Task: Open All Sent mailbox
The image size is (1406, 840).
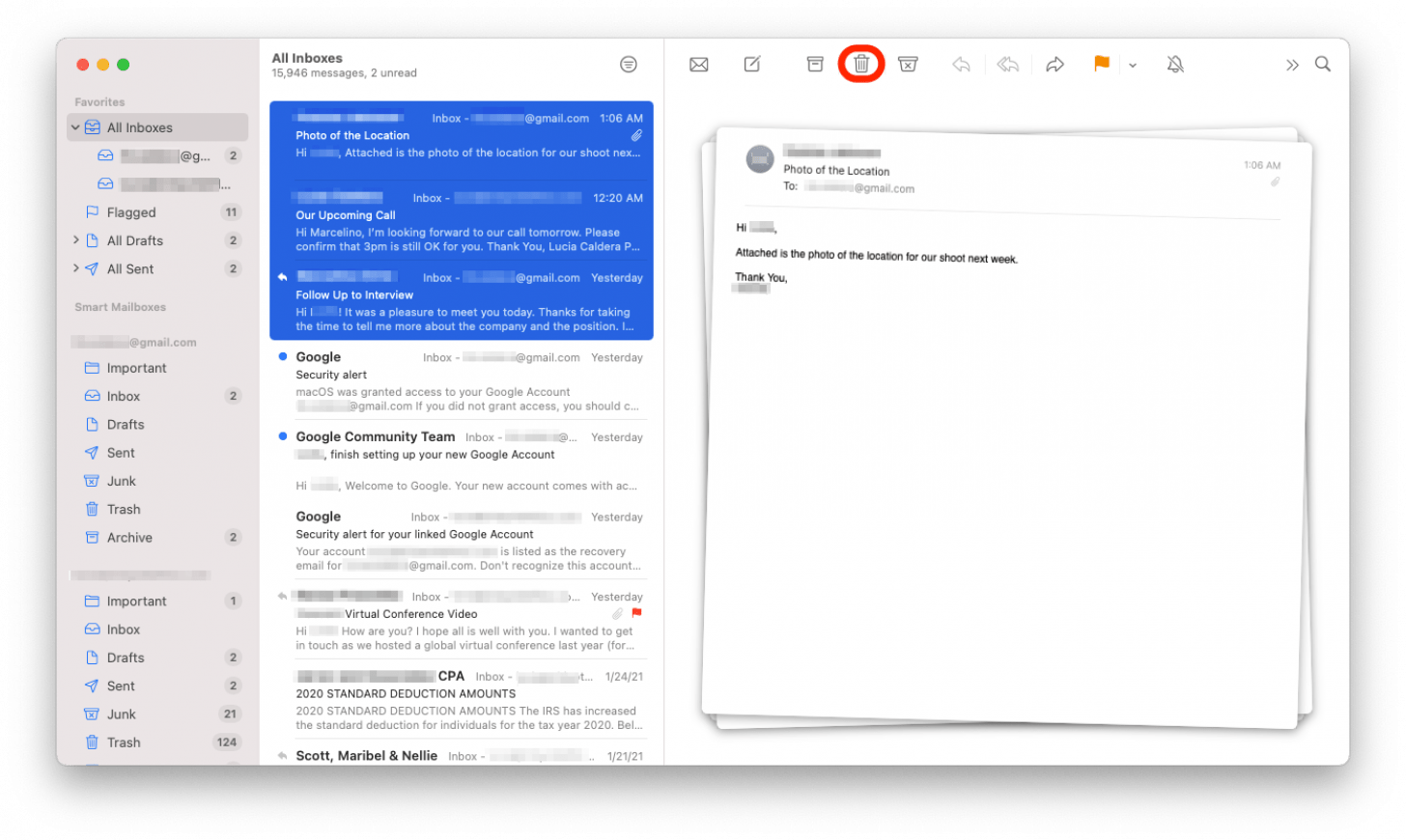Action: click(157, 268)
